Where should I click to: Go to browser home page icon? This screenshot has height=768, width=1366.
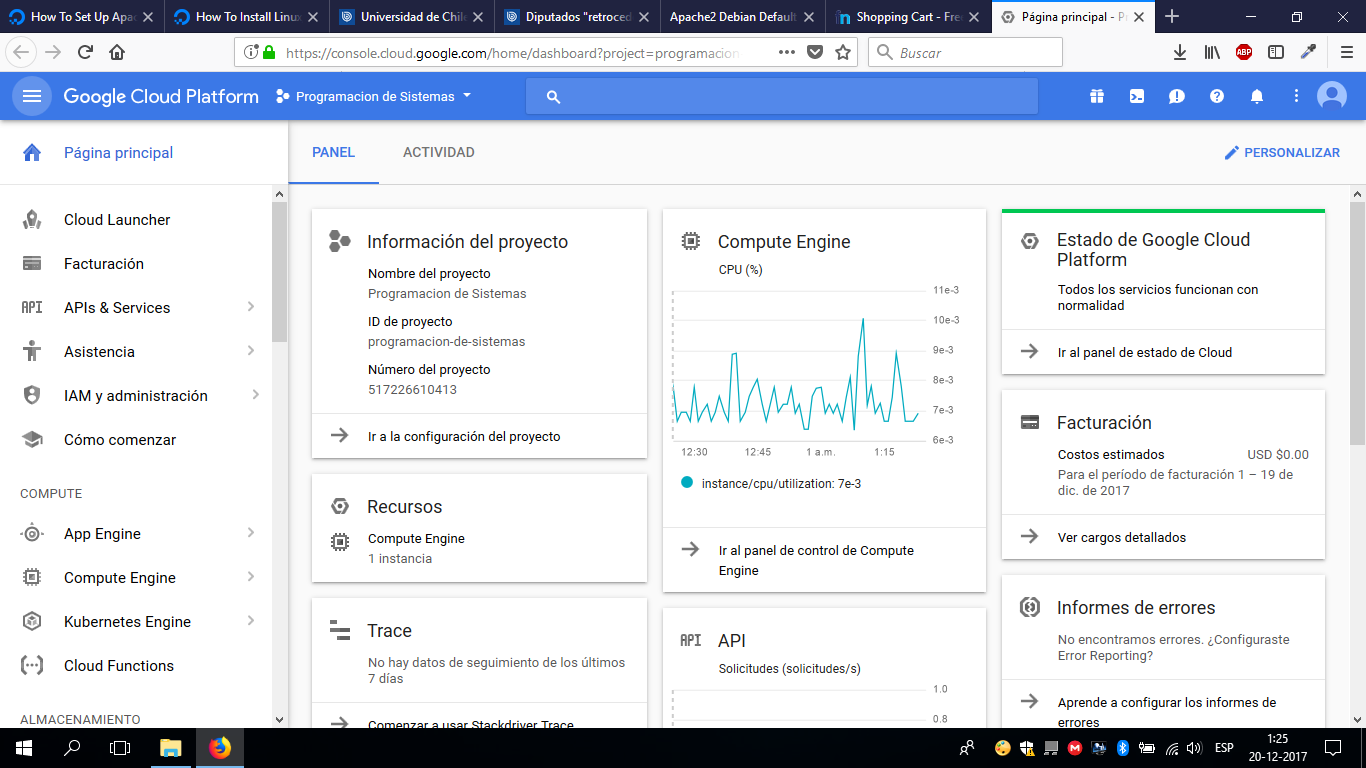point(117,53)
